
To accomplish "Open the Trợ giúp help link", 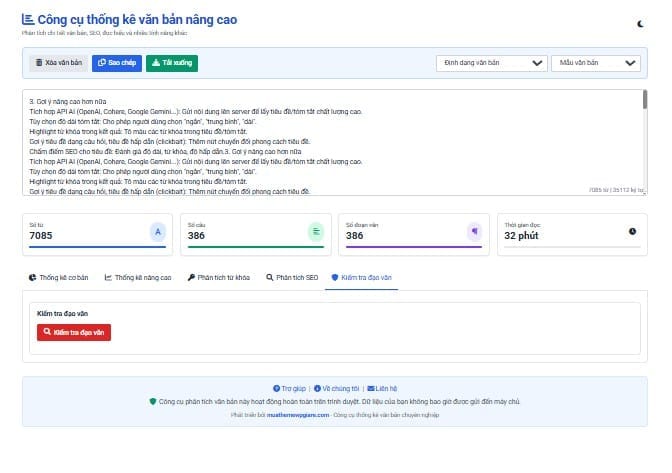I will (289, 387).
